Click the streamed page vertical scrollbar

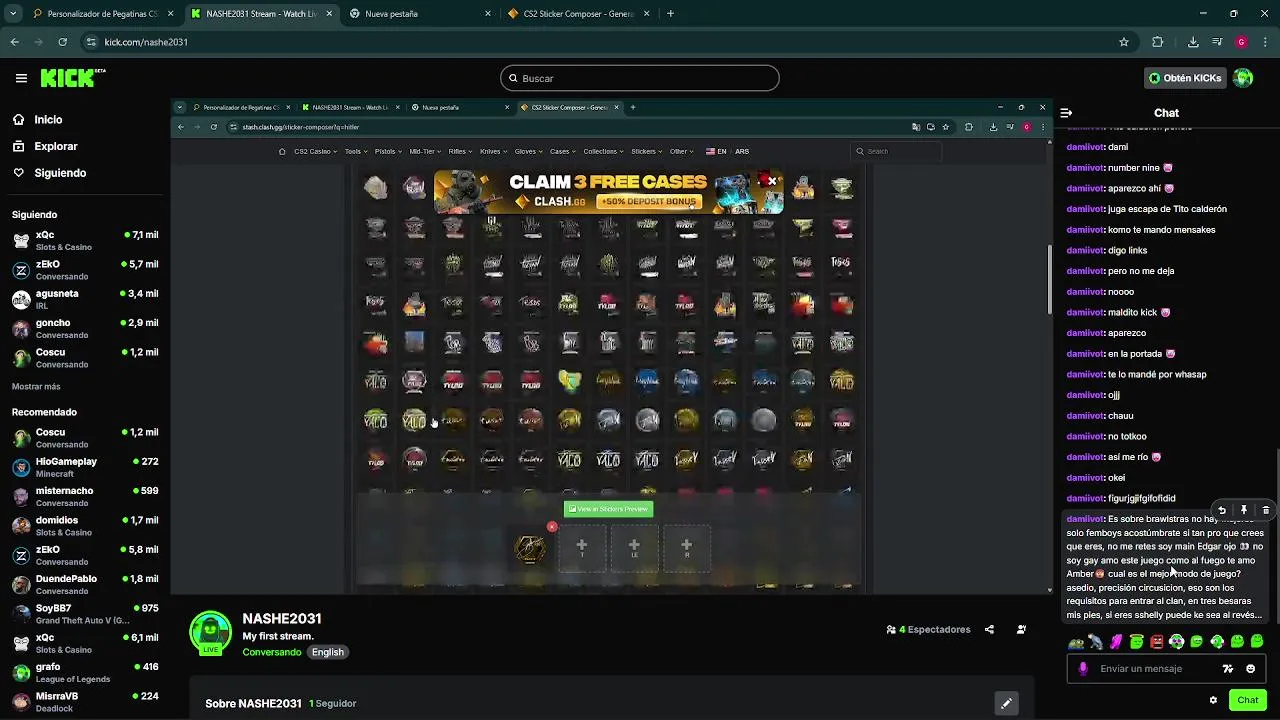(x=1048, y=280)
